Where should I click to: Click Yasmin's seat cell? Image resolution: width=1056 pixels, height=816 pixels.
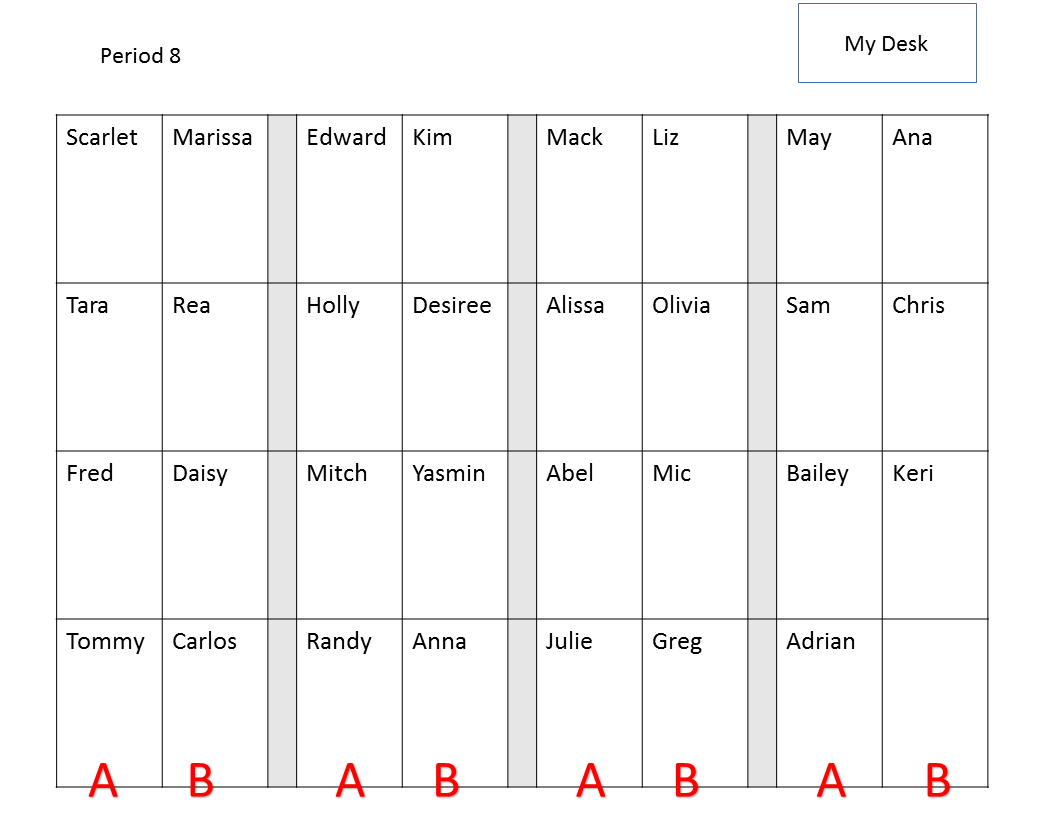[x=455, y=534]
